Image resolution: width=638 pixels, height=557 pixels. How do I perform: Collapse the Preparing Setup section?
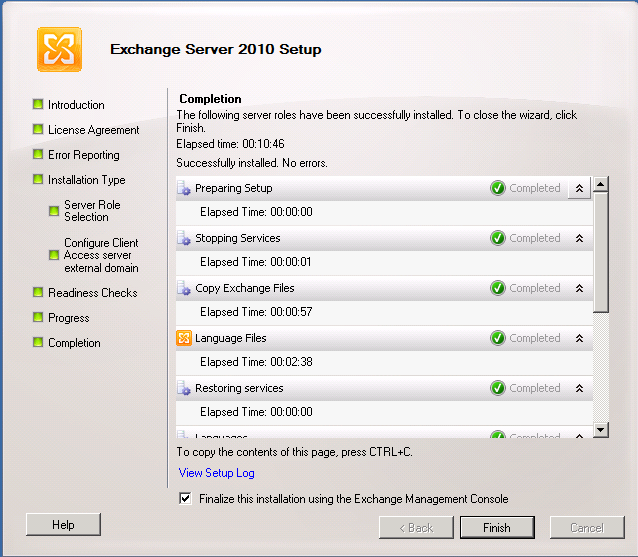[579, 188]
